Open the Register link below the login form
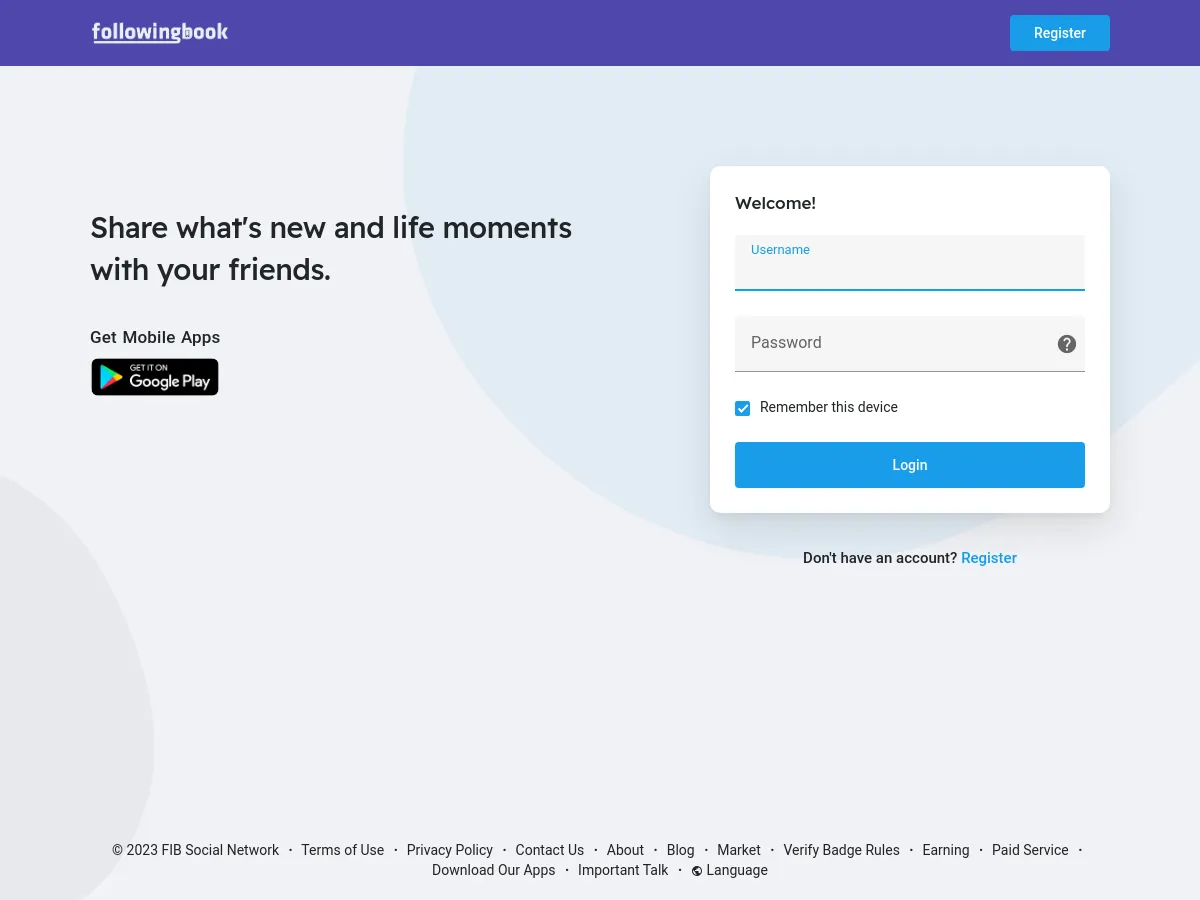The height and width of the screenshot is (900, 1200). coord(988,558)
